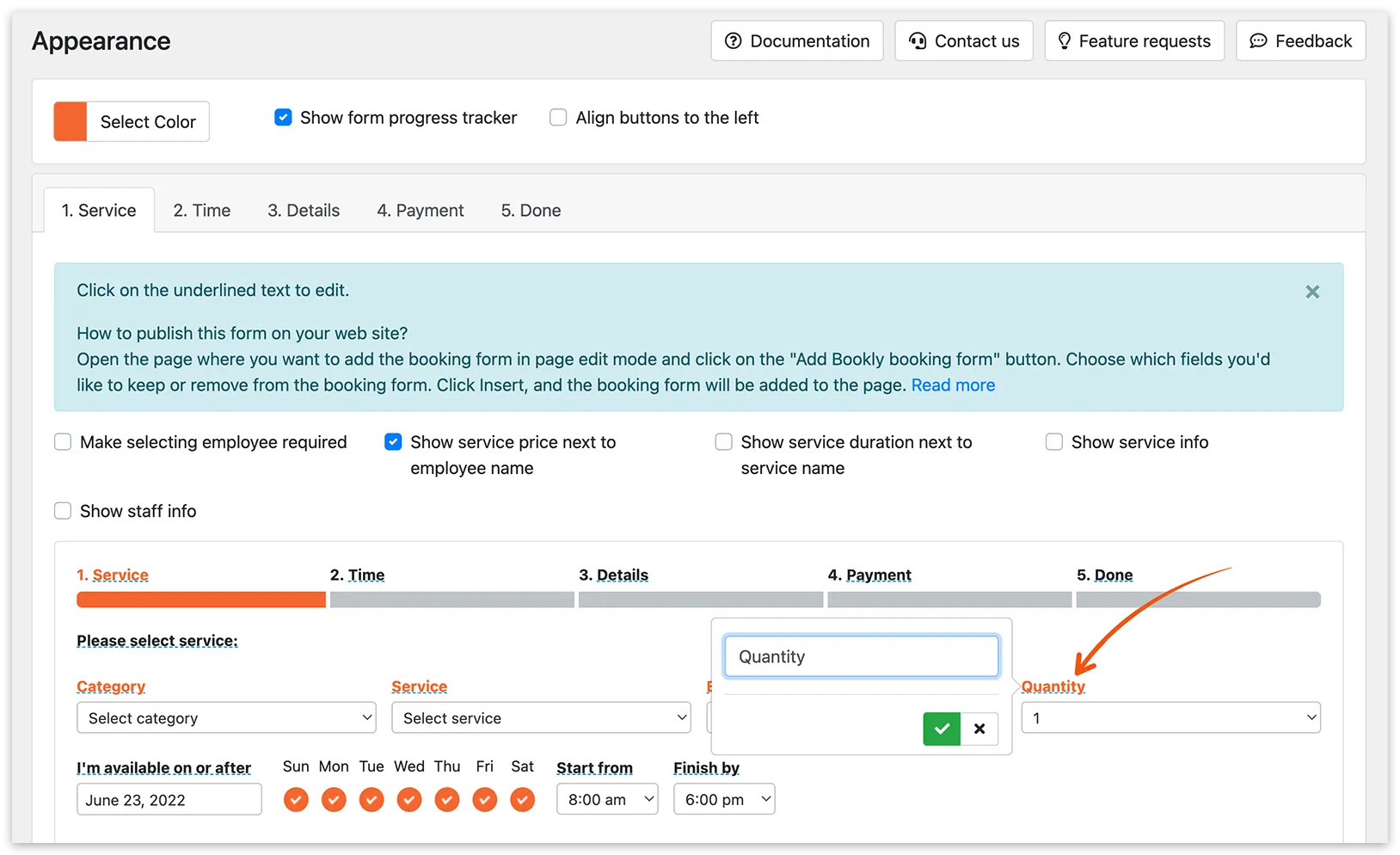Toggle the Saturday availability check icon
Viewport: 1400px width, 855px height.
[522, 800]
